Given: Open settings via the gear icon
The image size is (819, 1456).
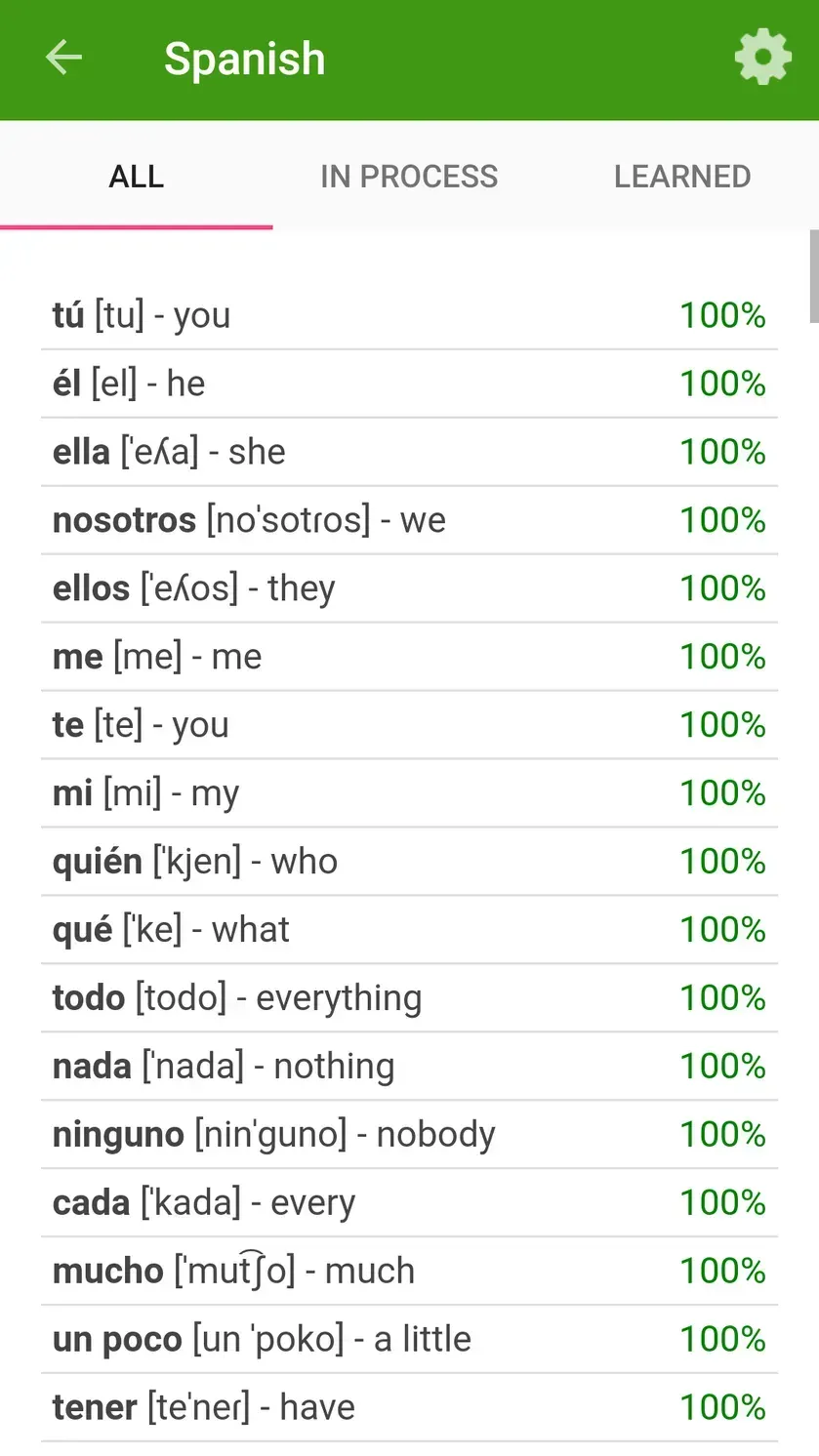Looking at the screenshot, I should click(x=762, y=59).
